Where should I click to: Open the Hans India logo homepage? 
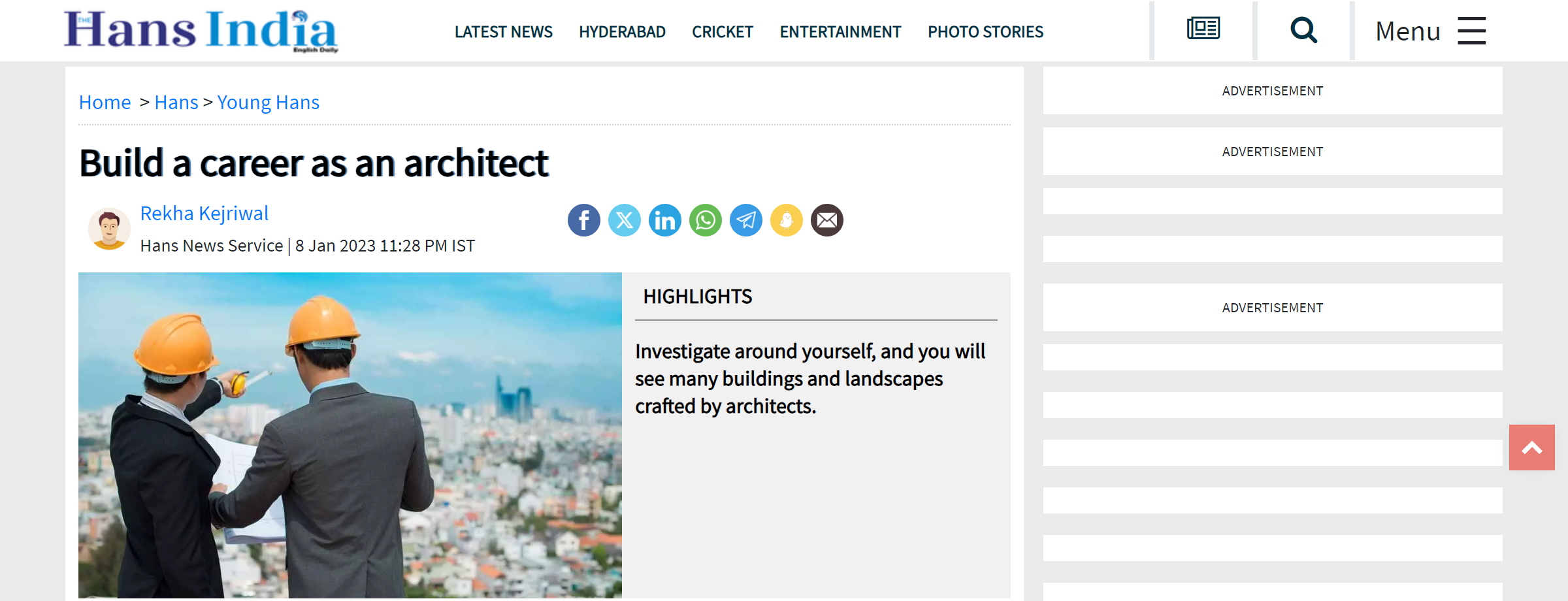click(201, 31)
